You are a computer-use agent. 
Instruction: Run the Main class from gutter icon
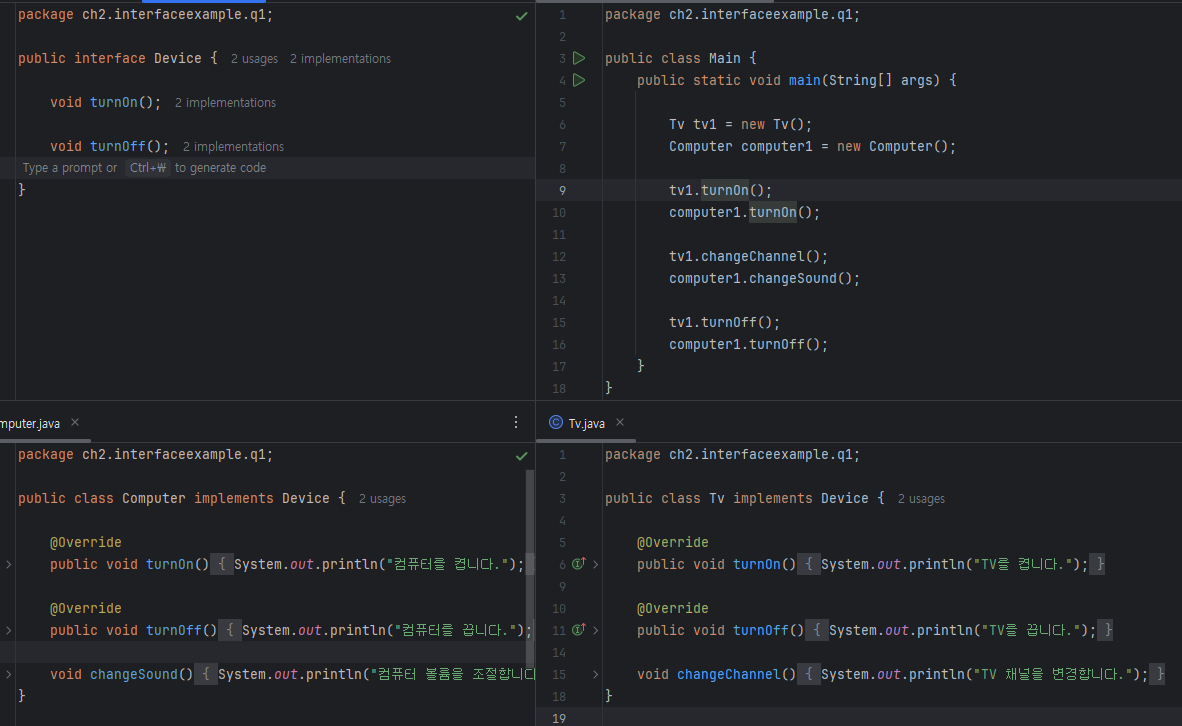tap(579, 58)
